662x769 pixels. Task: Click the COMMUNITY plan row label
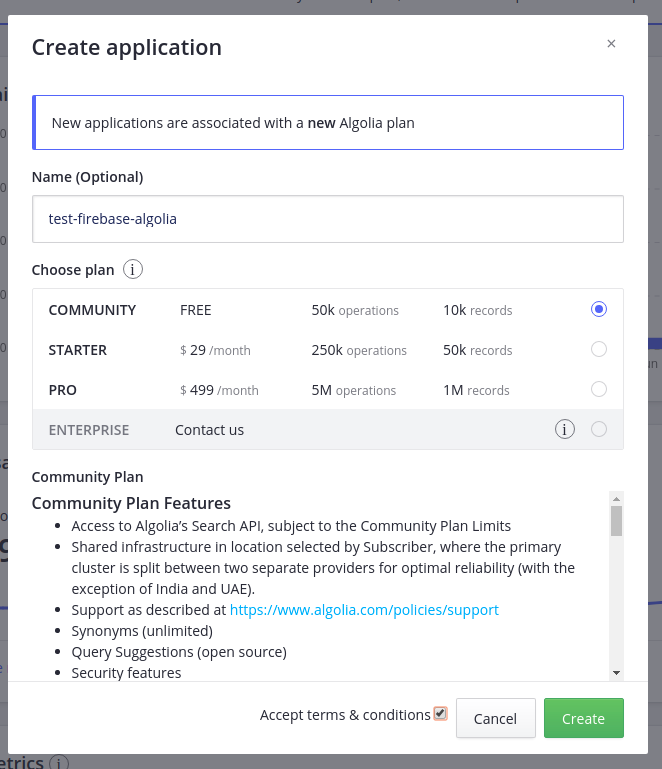click(92, 310)
